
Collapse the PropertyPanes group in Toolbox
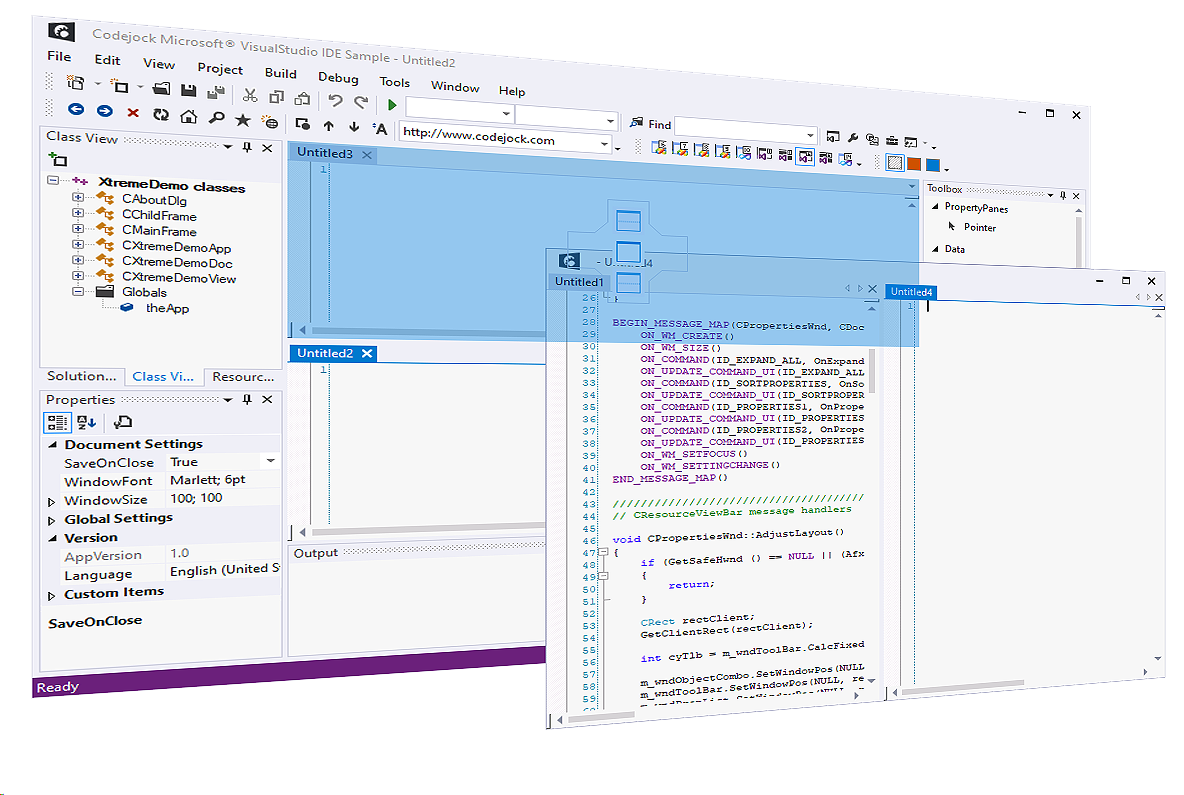coord(935,206)
